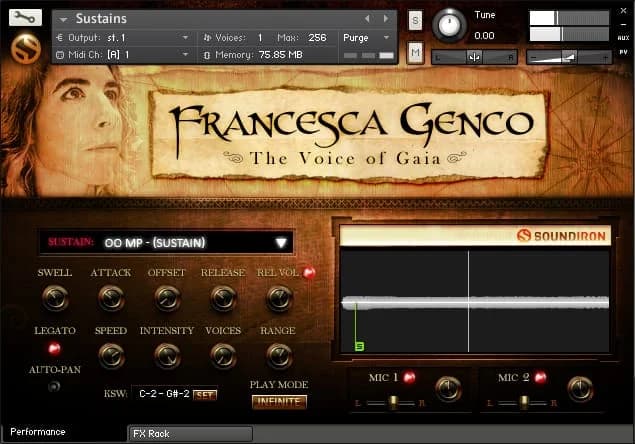
Task: Turn the Mic 2 volume knob
Action: 580,388
